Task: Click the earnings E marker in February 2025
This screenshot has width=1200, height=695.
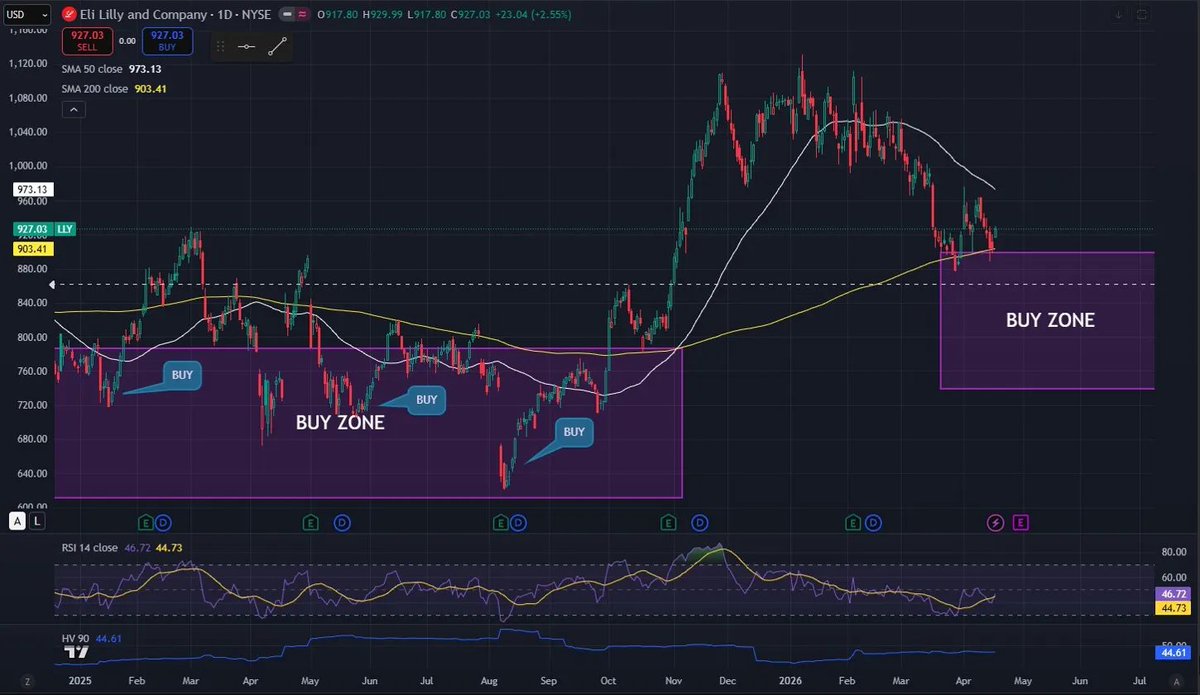Action: (145, 522)
